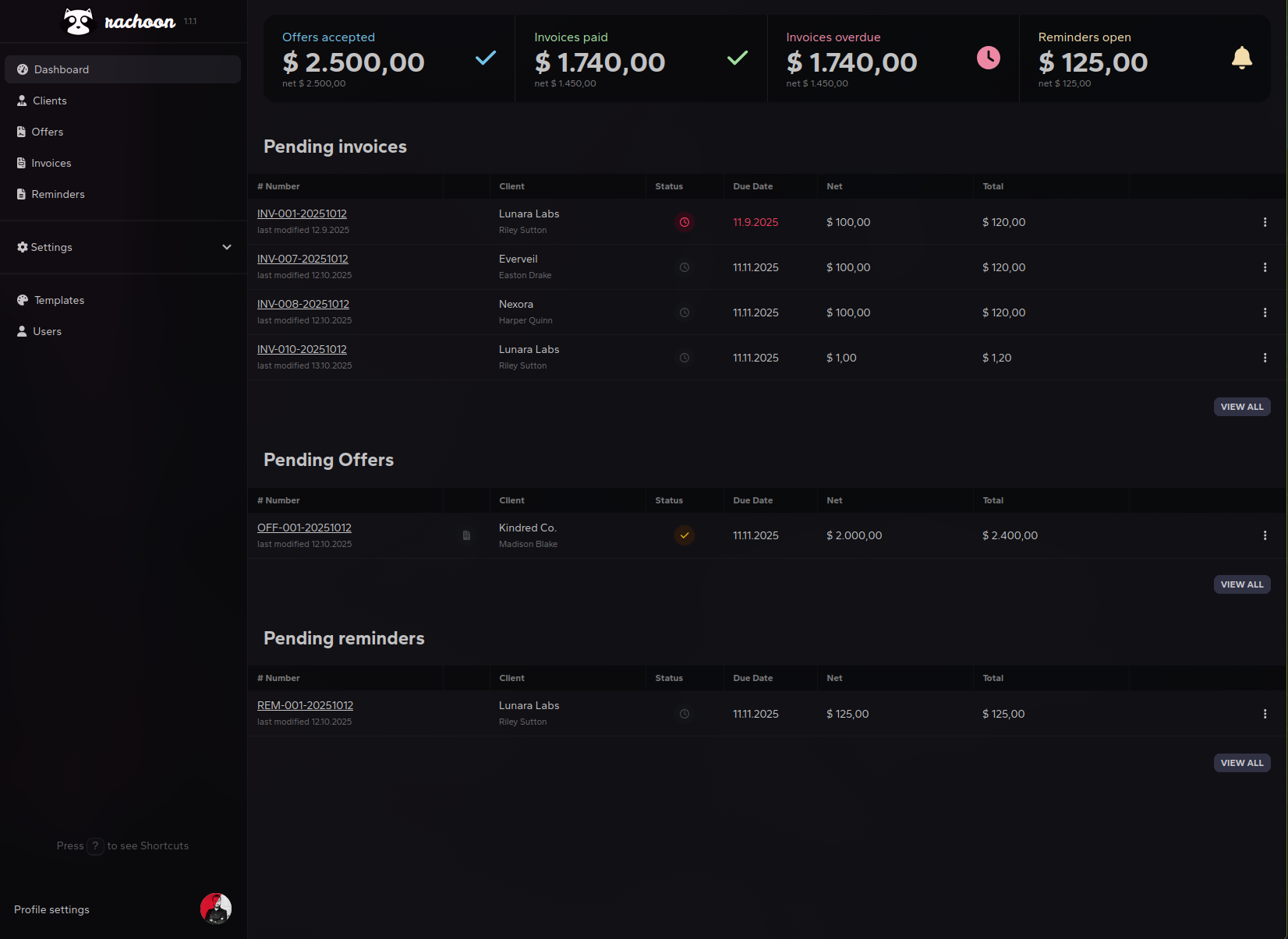This screenshot has height=939, width=1288.
Task: Click the bell icon on Reminders open card
Action: (x=1242, y=58)
